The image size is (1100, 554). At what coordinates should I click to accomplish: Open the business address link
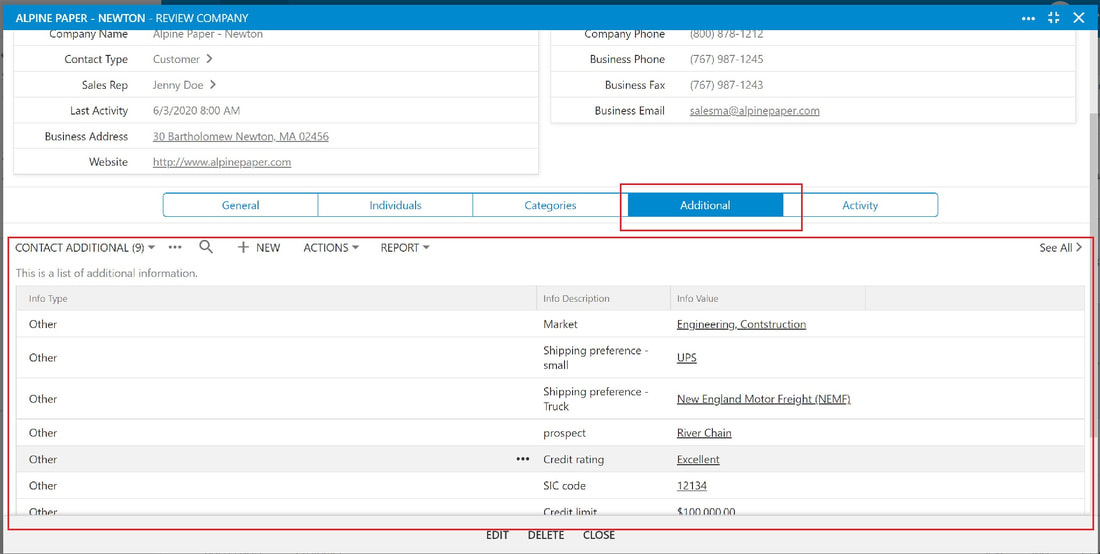[x=241, y=137]
